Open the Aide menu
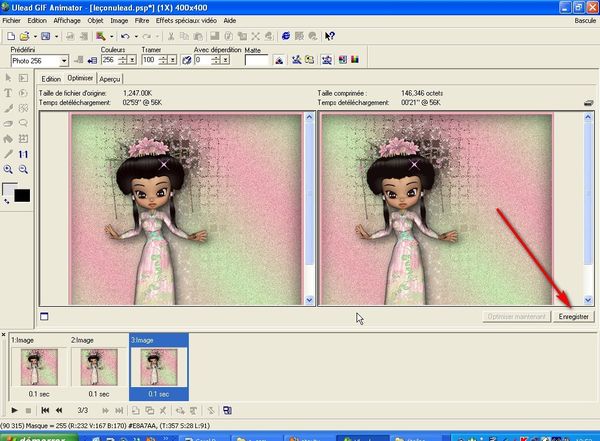Viewport: 600px width, 441px height. pos(230,21)
